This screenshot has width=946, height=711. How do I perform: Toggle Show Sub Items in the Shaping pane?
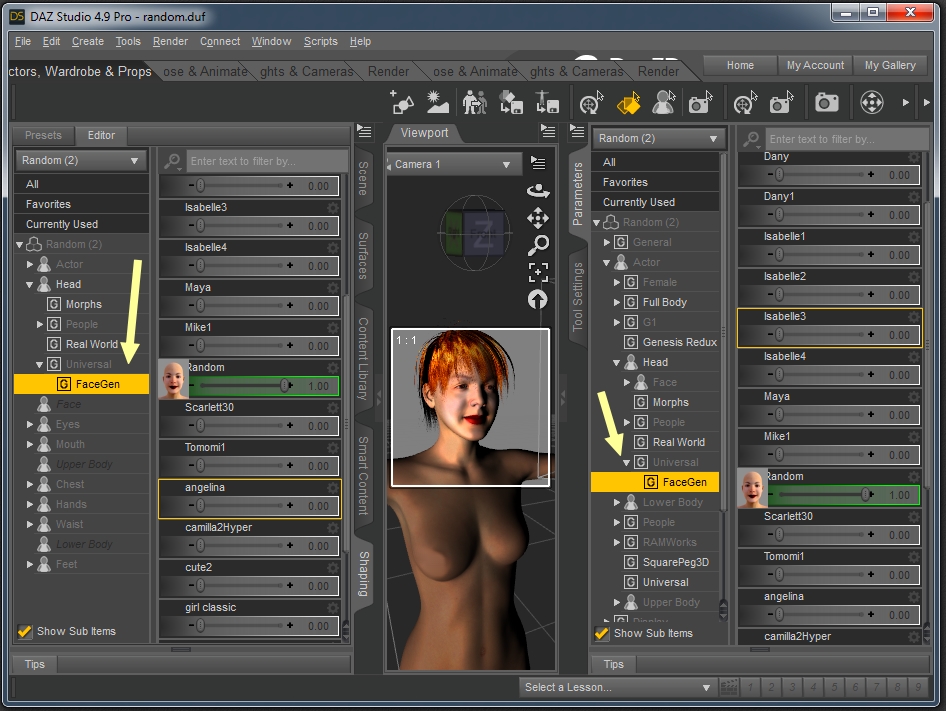[25, 631]
